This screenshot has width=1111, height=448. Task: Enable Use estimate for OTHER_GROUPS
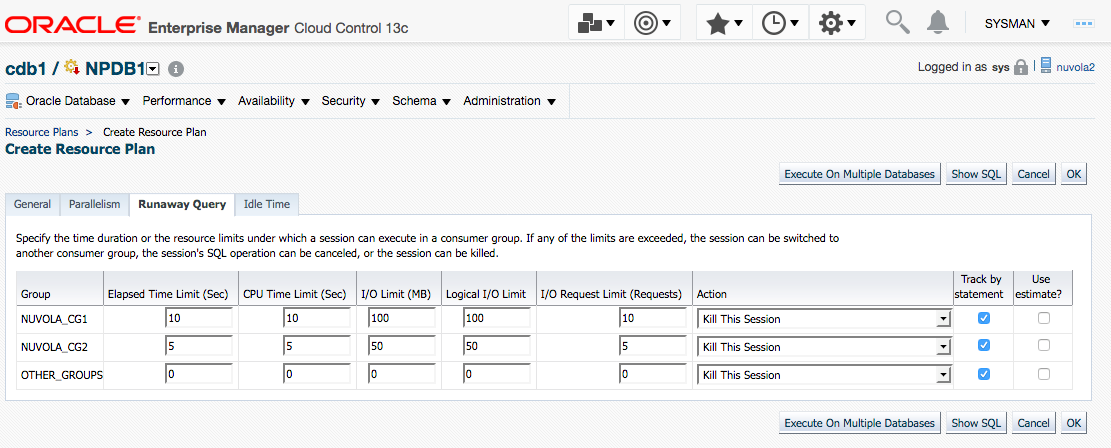click(x=1044, y=374)
